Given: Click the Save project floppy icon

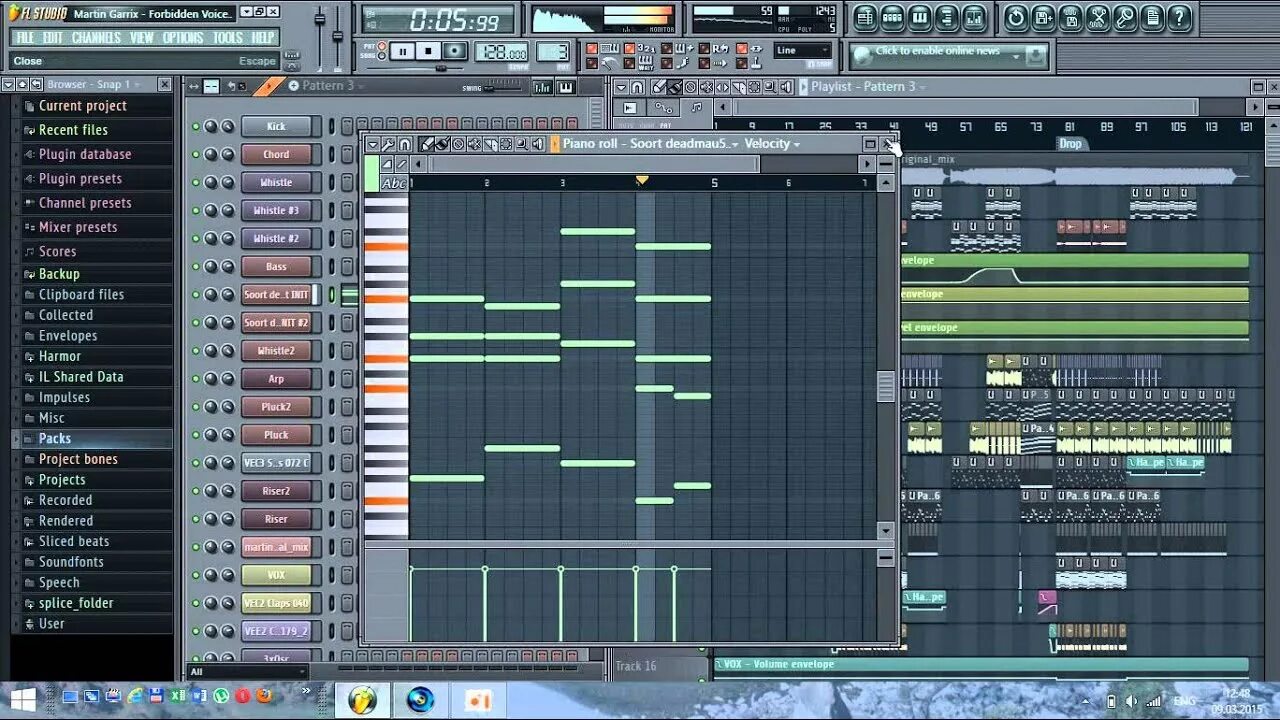Looking at the screenshot, I should (1043, 17).
